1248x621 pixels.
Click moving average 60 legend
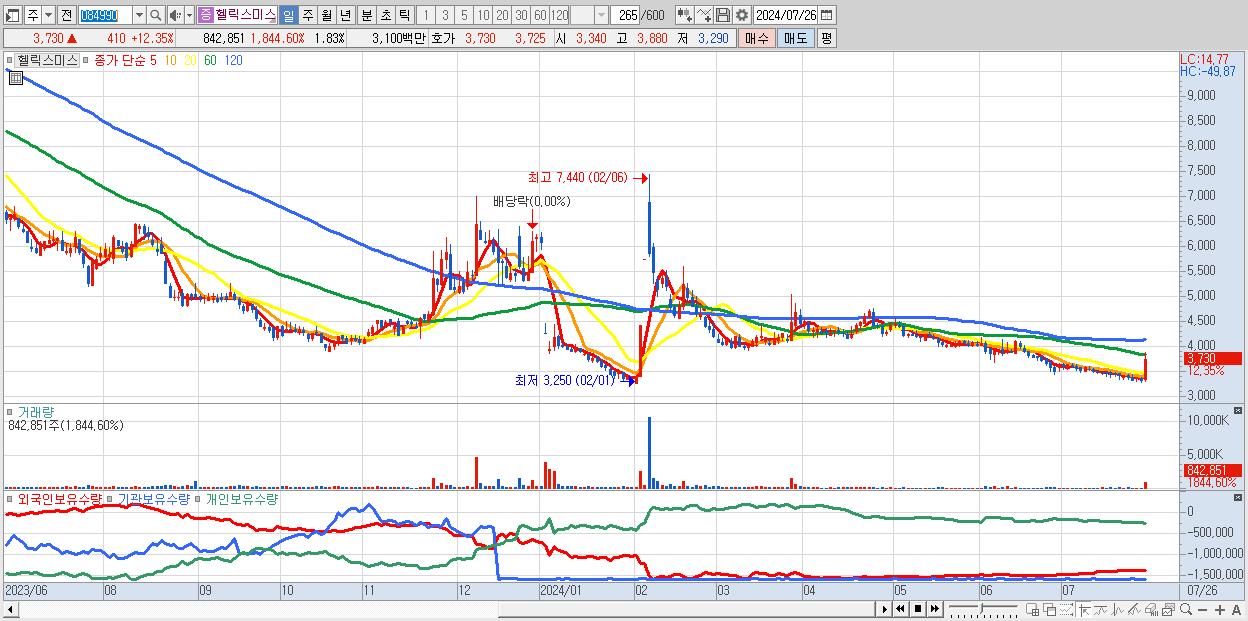[210, 60]
